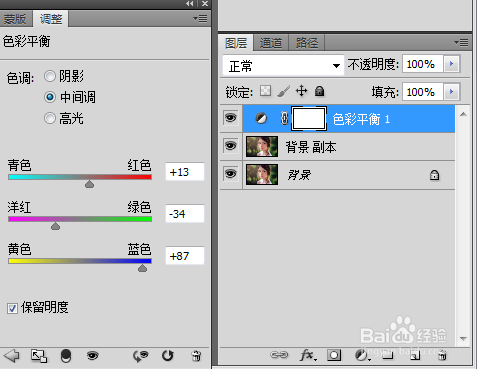The image size is (477, 369).
Task: Hide the 色彩平衡 1 layer
Action: click(231, 118)
